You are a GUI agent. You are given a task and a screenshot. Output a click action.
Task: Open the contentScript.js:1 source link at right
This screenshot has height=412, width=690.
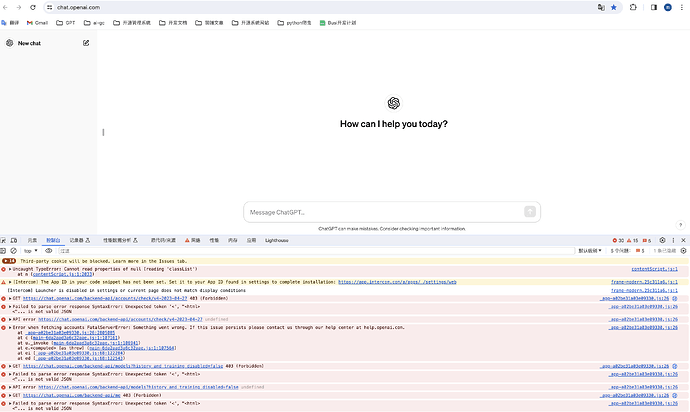[x=654, y=269]
